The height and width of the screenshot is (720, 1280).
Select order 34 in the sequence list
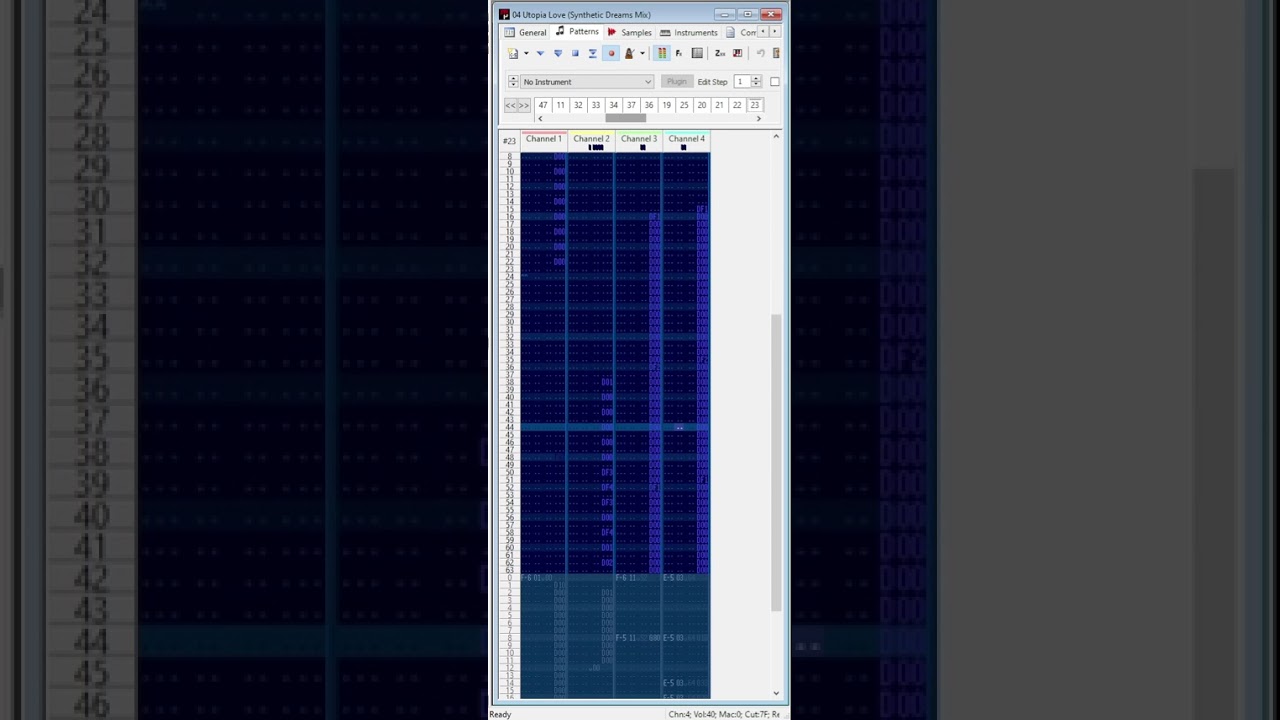[x=613, y=105]
